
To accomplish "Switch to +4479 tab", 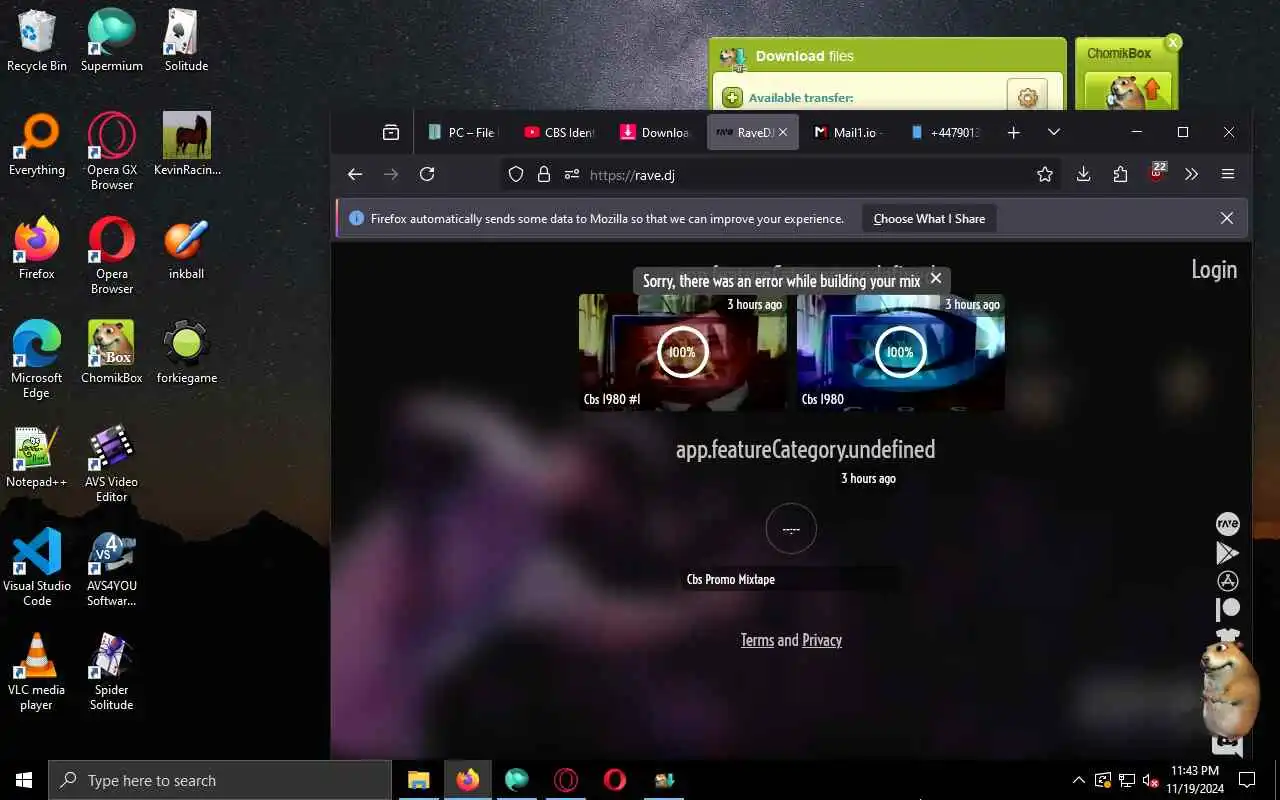I will click(x=945, y=132).
